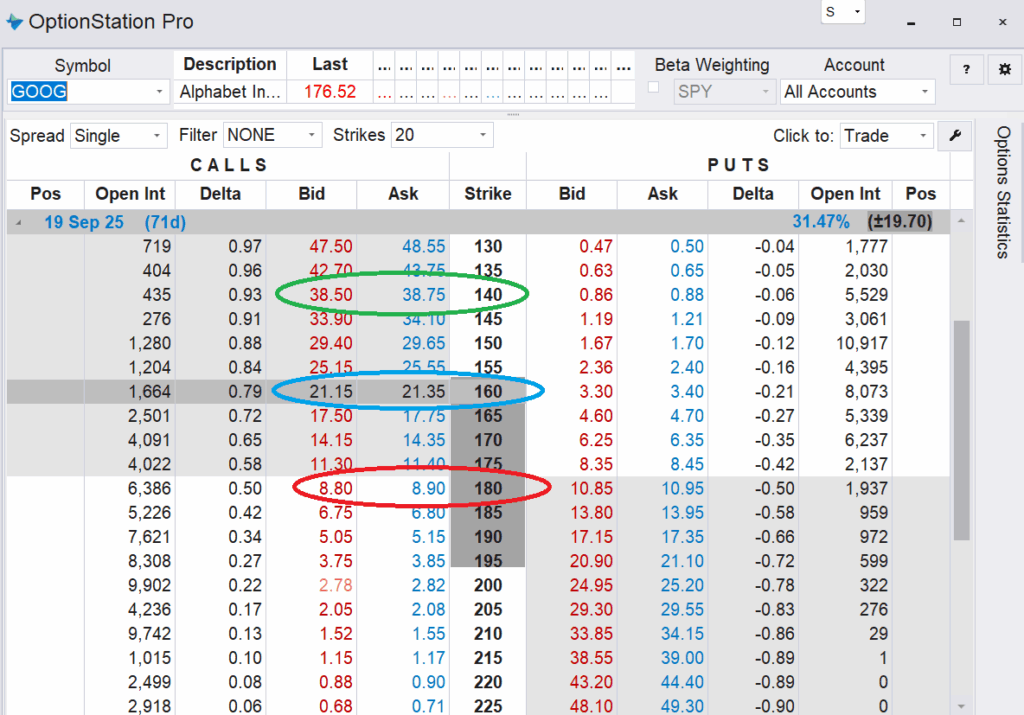The height and width of the screenshot is (715, 1024).
Task: Click put ask 6.35 at strike 170
Action: pos(686,440)
